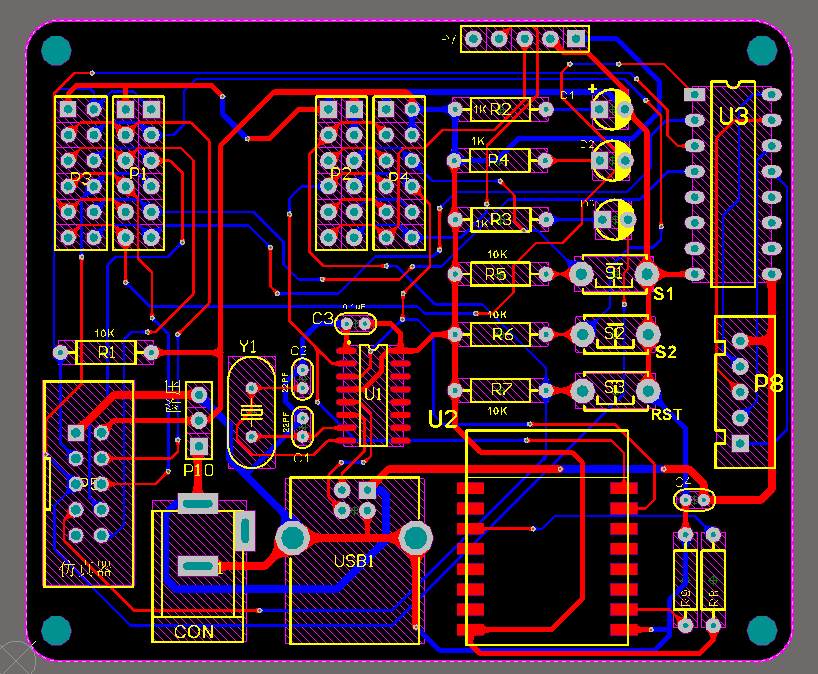Select the bottom-right corner mounting hole
The height and width of the screenshot is (674, 818).
pyautogui.click(x=762, y=630)
